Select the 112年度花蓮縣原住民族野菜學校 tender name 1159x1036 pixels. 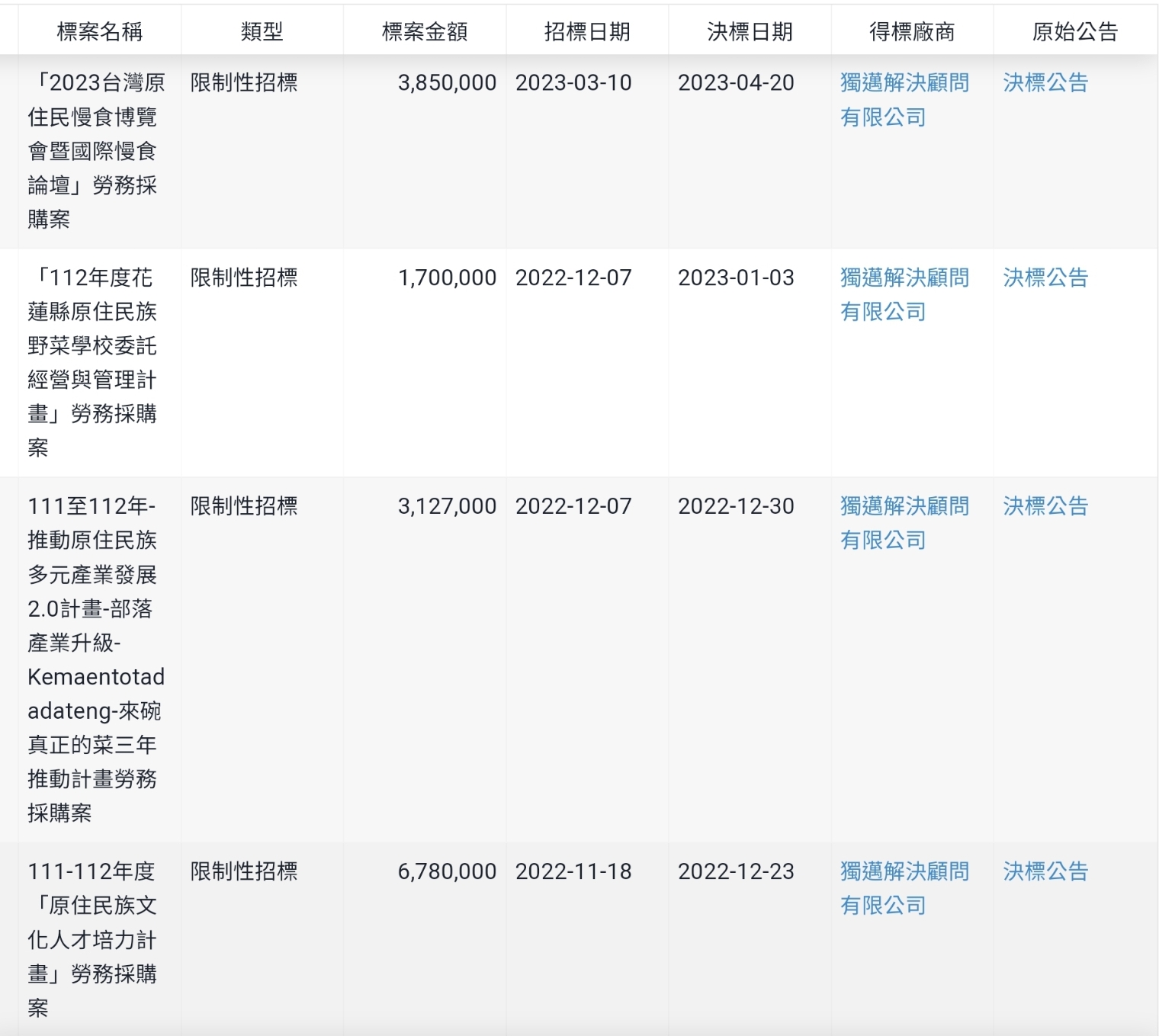pos(92,362)
